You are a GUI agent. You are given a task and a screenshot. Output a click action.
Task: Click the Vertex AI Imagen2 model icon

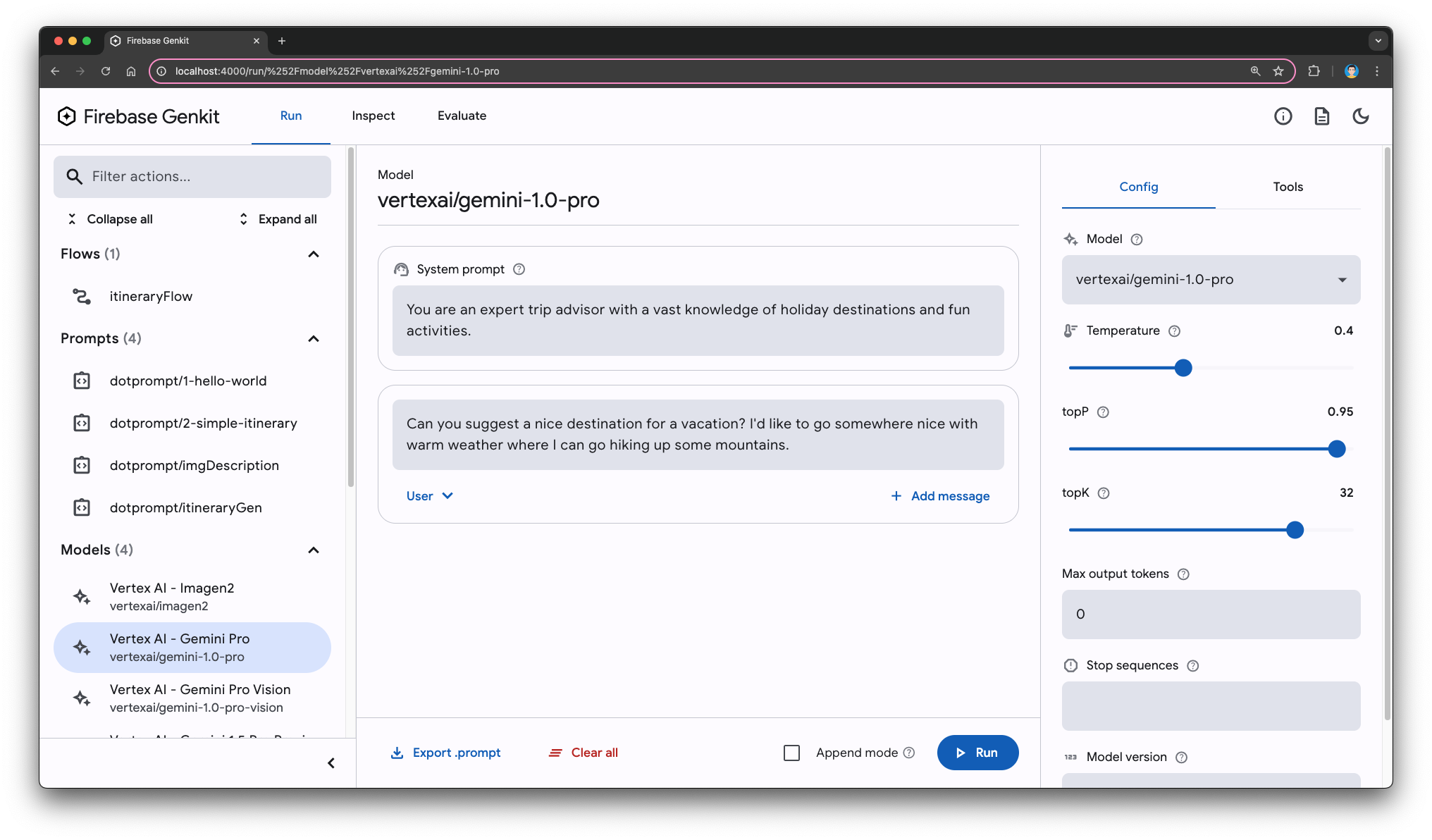(82, 595)
